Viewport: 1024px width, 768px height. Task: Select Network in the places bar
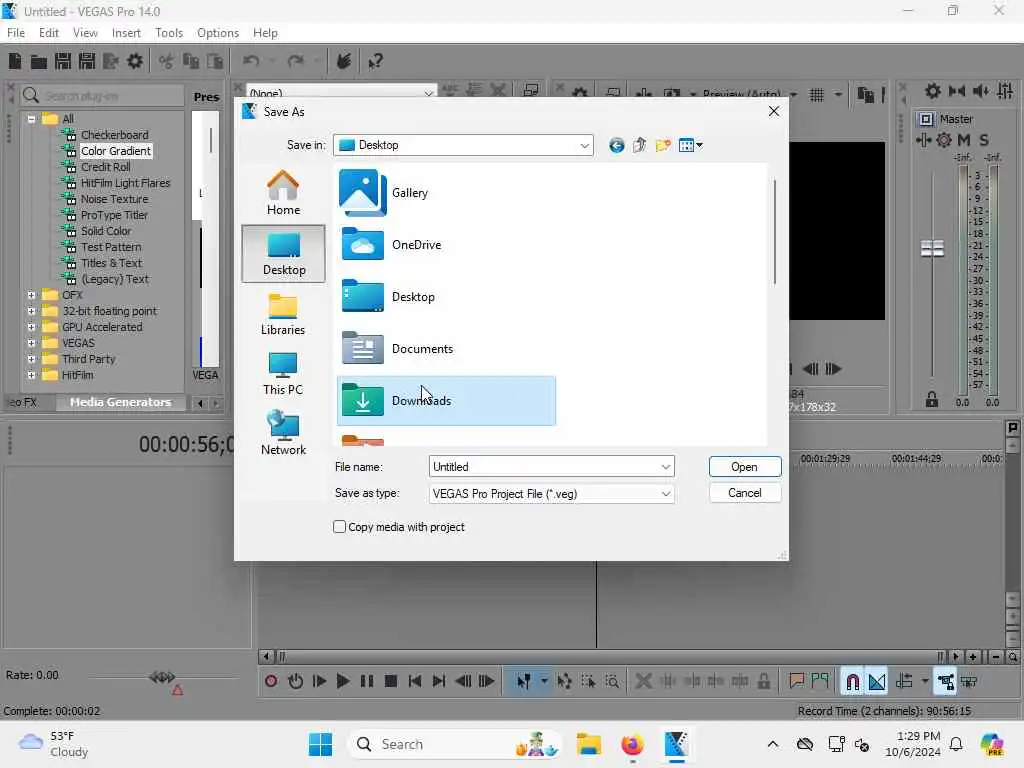click(x=283, y=433)
